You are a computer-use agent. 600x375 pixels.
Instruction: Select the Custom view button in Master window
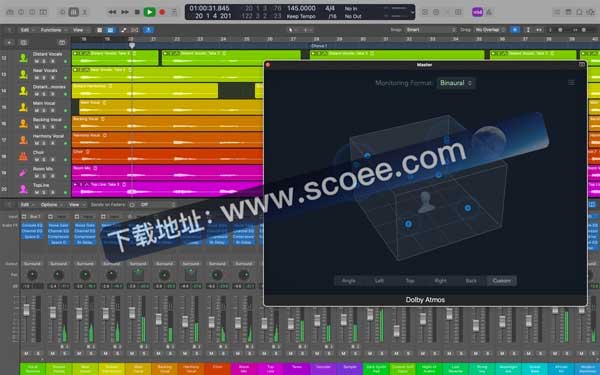click(x=501, y=280)
